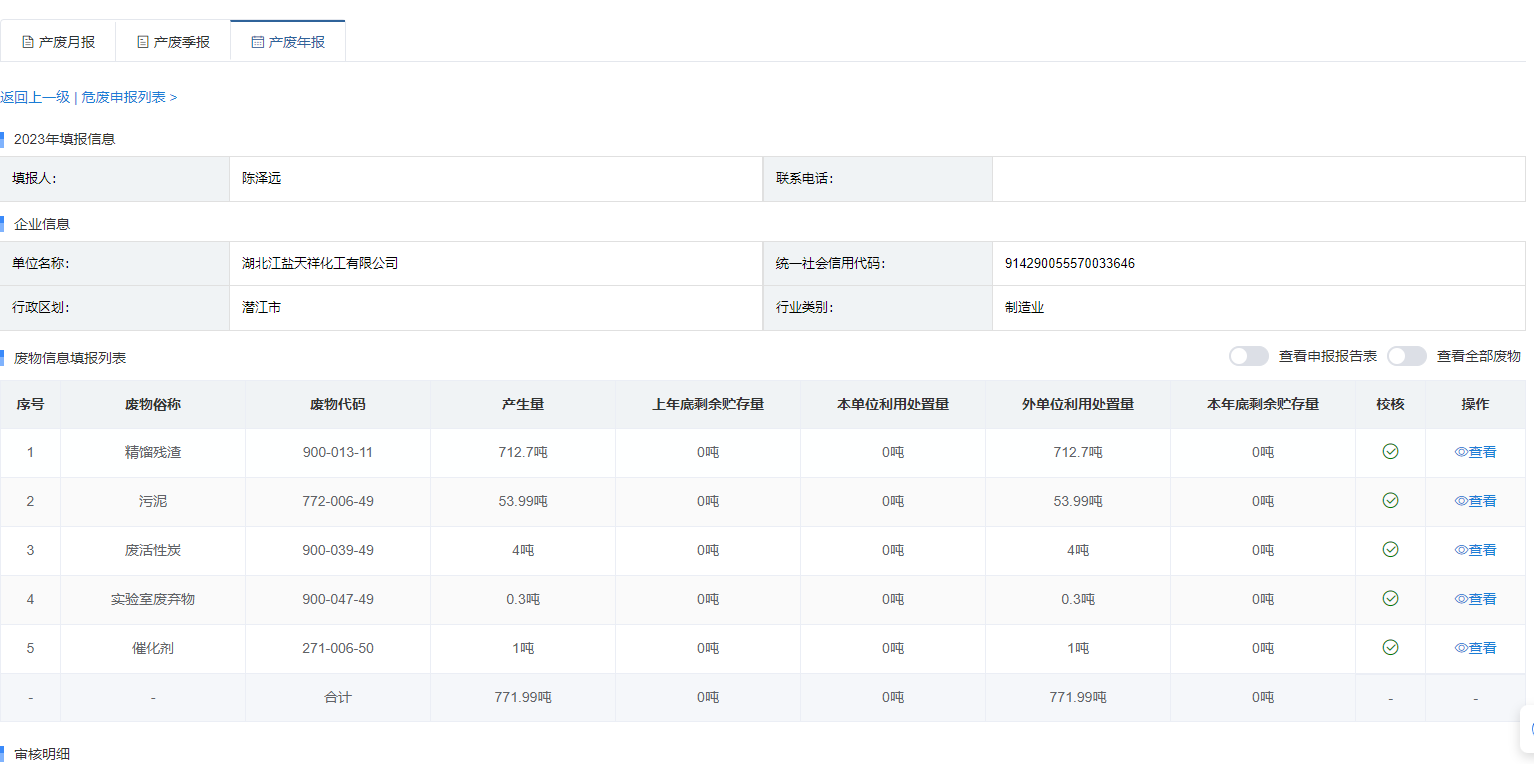The width and height of the screenshot is (1534, 764).
Task: Click the 712.7吨 value in 产生量 column
Action: coord(523,452)
